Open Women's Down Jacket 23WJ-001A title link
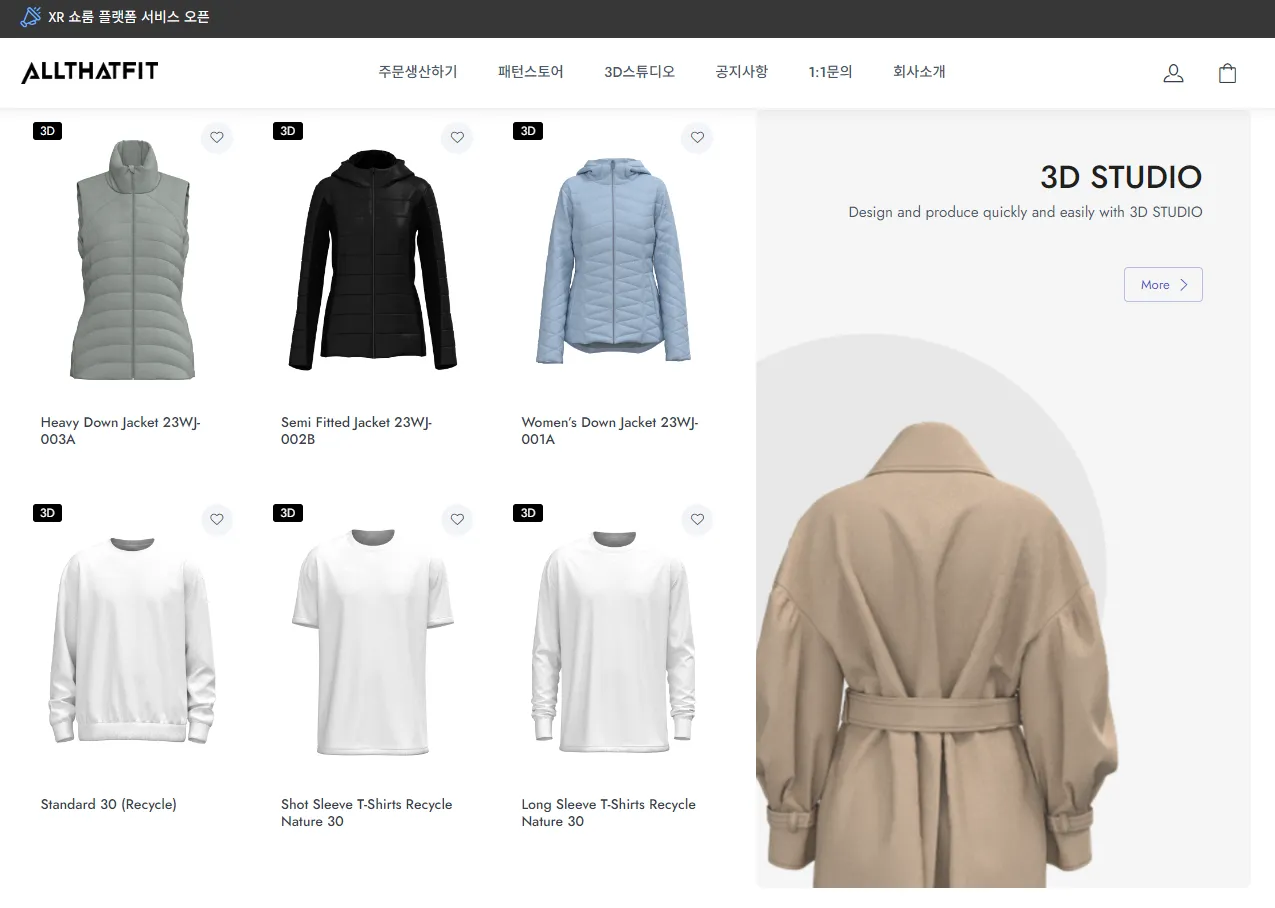 tap(610, 431)
